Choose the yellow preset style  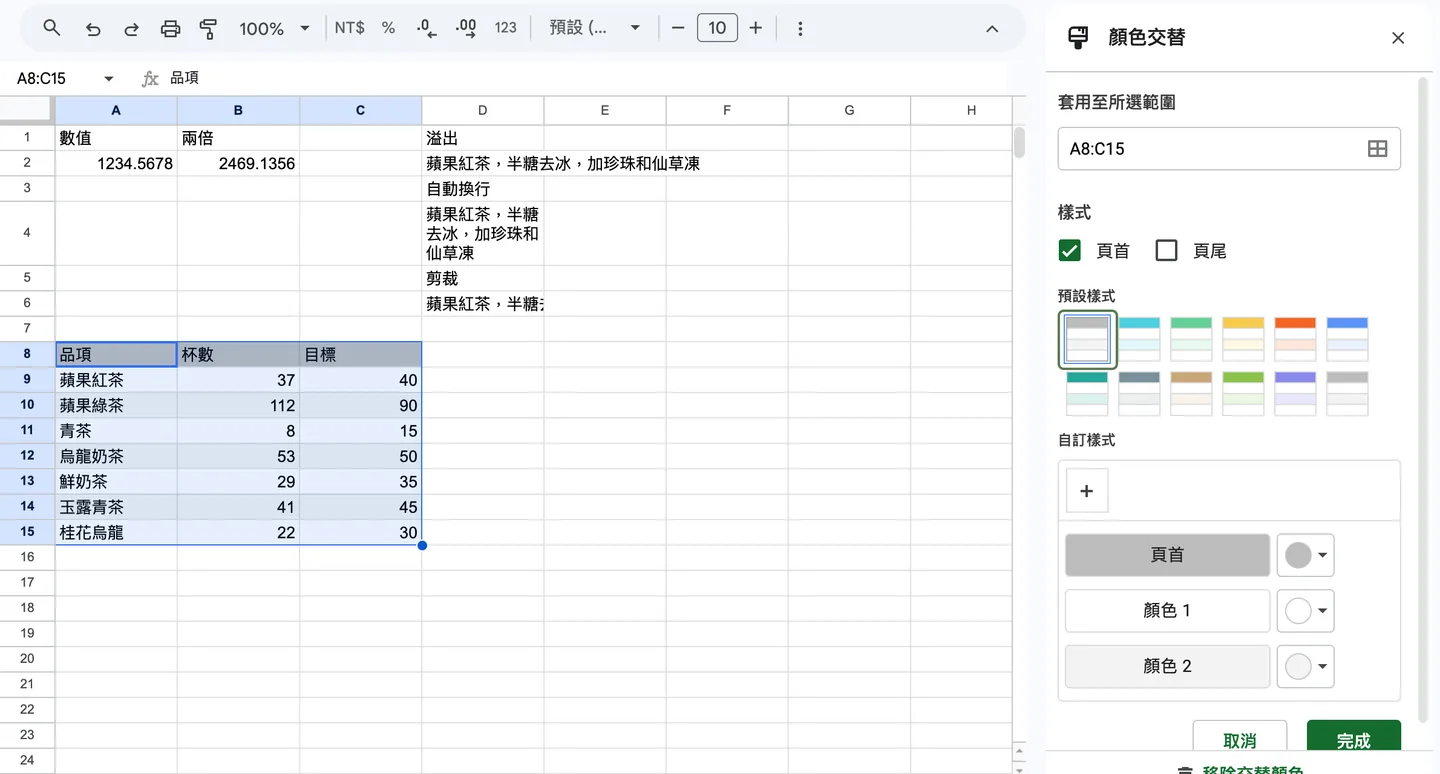tap(1243, 339)
